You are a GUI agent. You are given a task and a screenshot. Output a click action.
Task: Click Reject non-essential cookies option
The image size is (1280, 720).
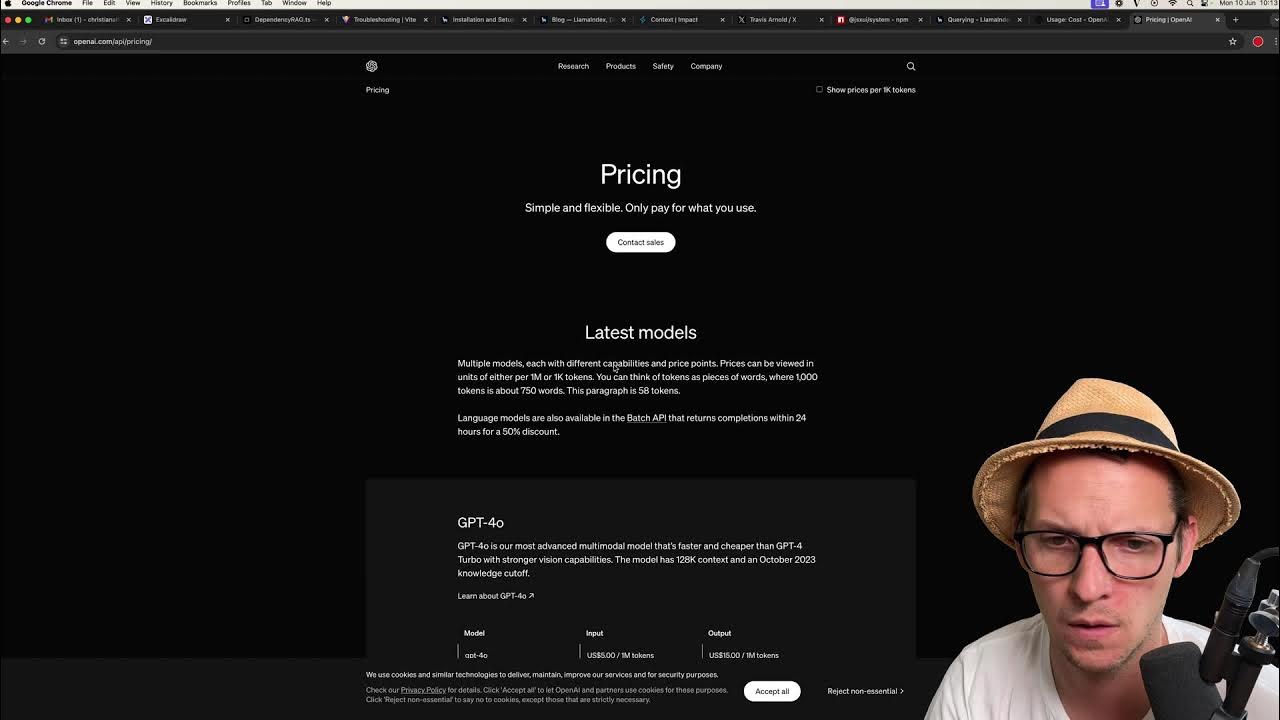click(865, 691)
